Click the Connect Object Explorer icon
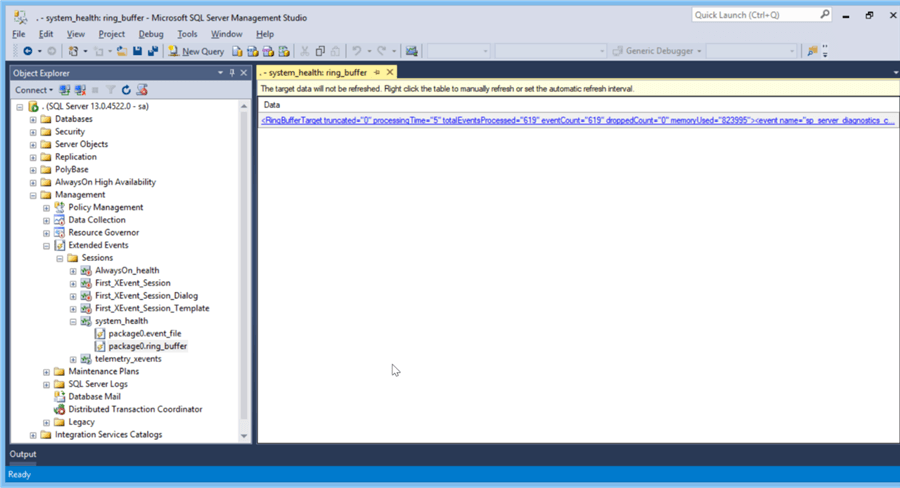This screenshot has width=900, height=488. click(65, 90)
